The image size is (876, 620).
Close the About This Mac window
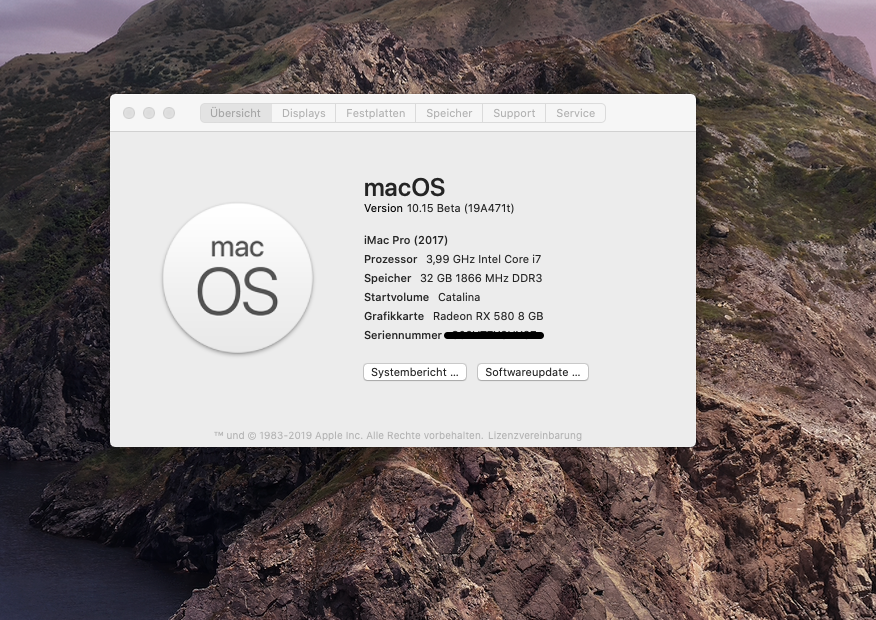pos(129,113)
